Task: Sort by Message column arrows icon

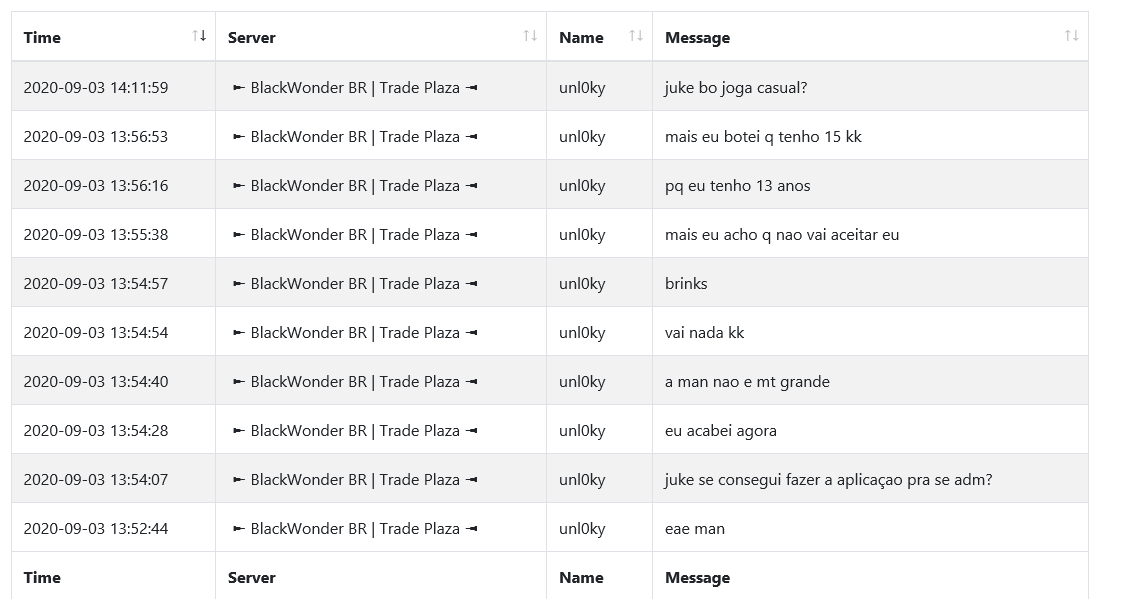Action: tap(1072, 35)
